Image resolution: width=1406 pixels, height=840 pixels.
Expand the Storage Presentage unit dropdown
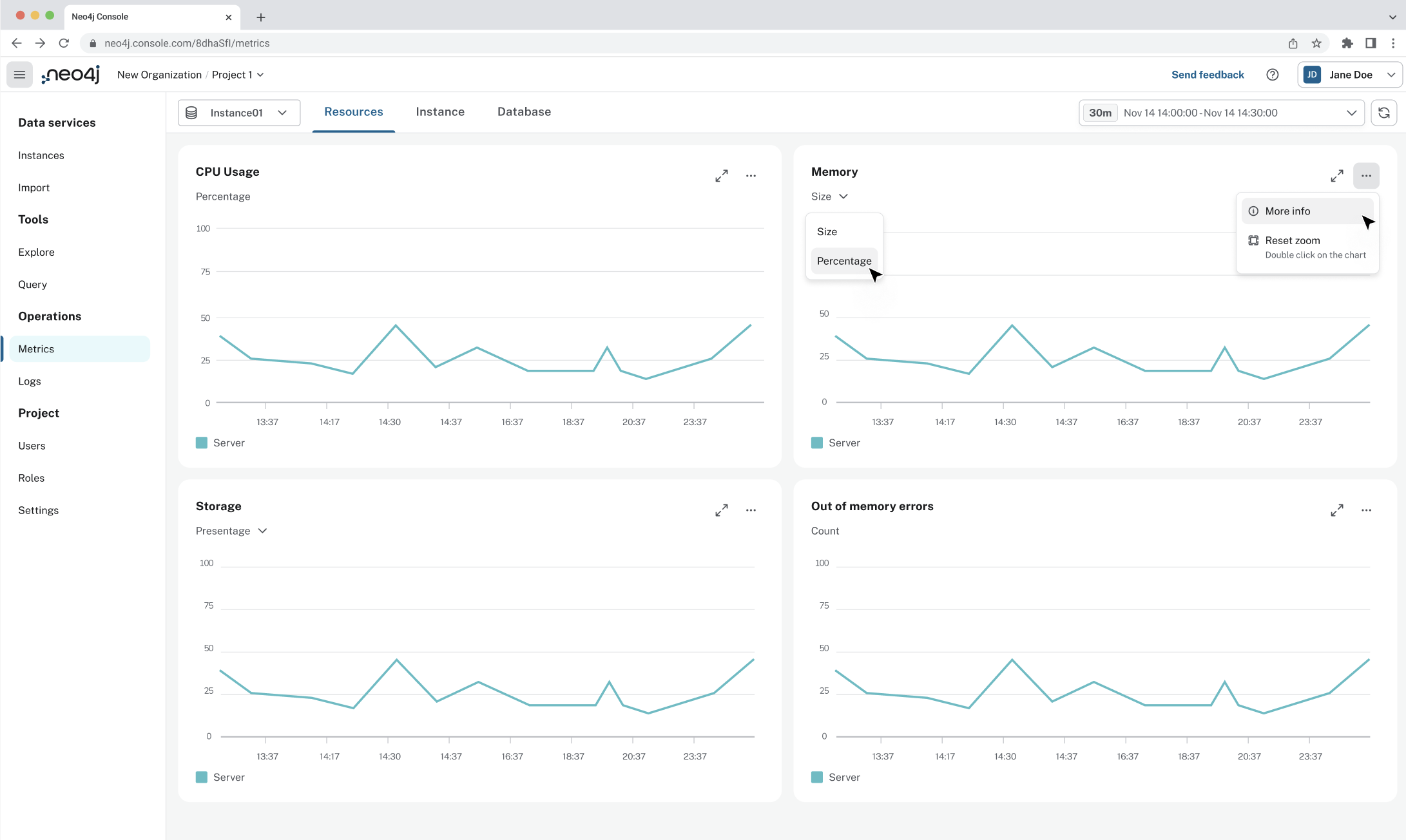pos(231,531)
